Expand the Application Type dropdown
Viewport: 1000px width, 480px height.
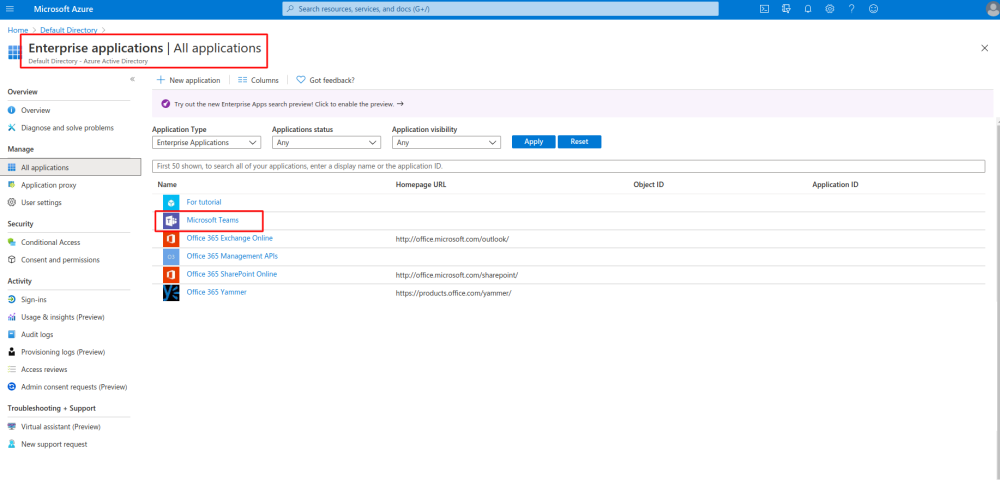click(206, 142)
